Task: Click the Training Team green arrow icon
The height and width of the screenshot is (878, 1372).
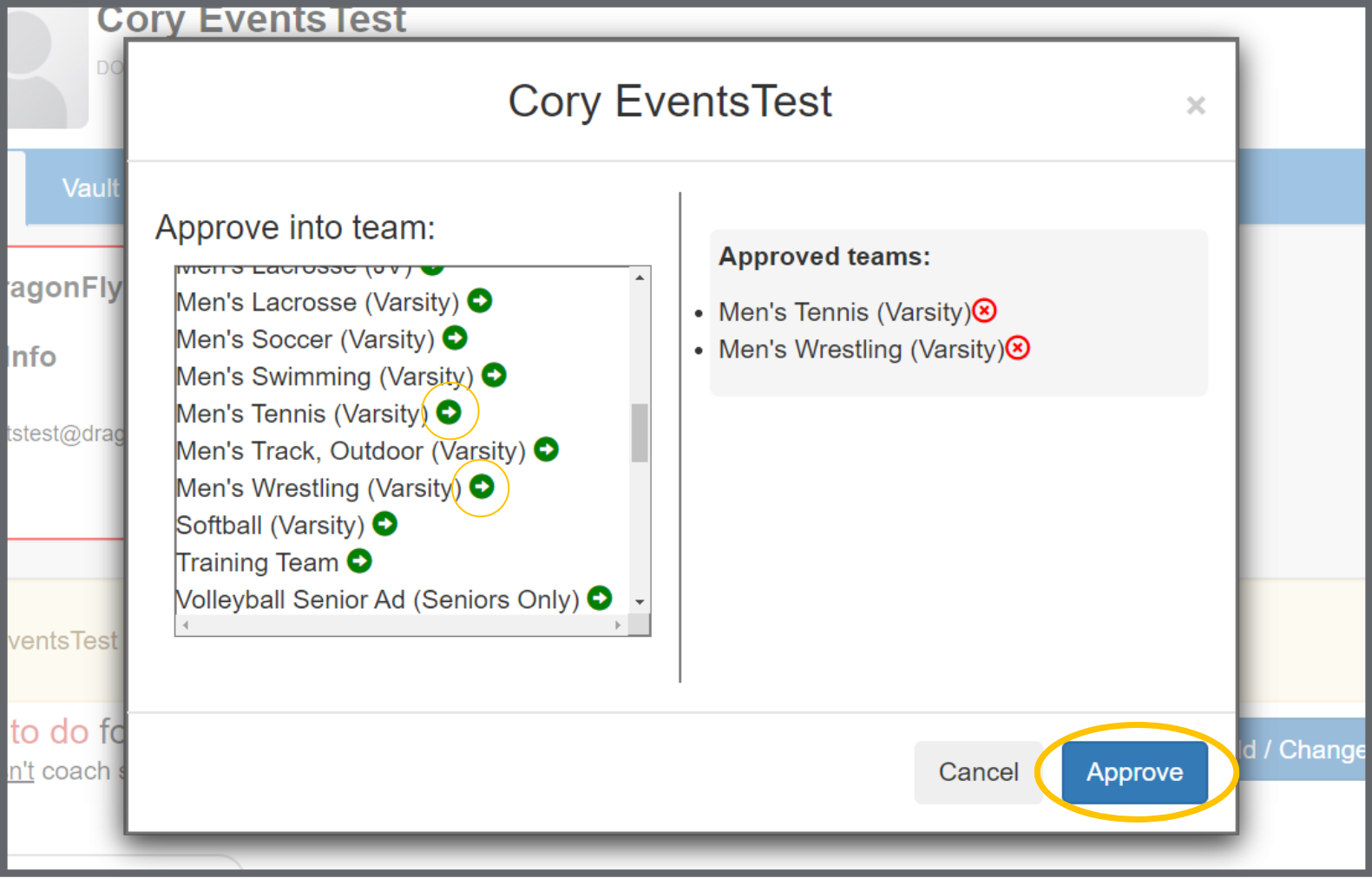Action: (359, 561)
